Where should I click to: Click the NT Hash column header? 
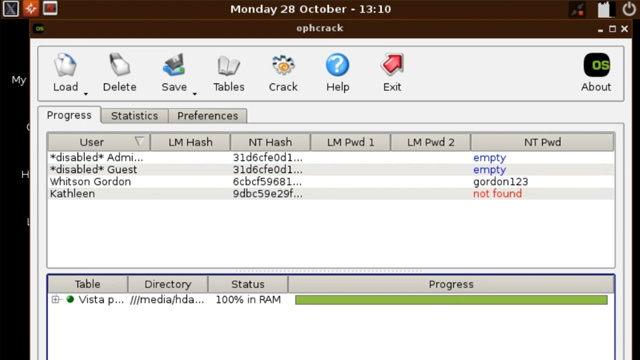[270, 142]
